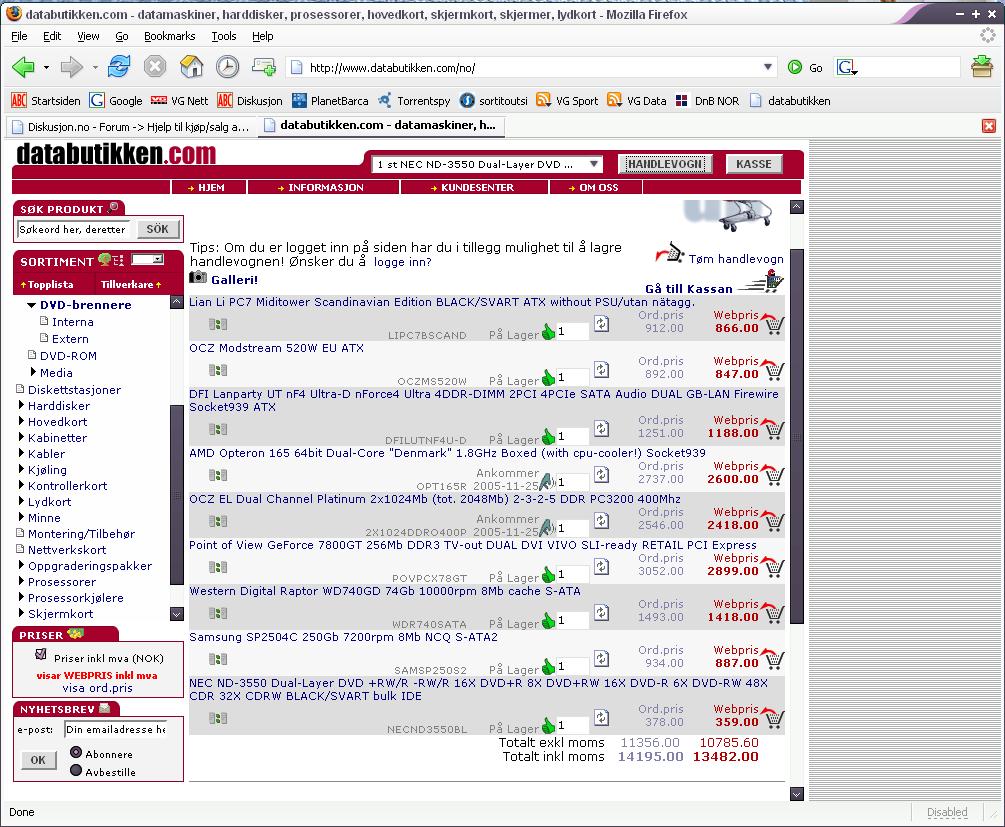The image size is (1005, 827).
Task: Select the Abonnere radio button
Action: [76, 752]
